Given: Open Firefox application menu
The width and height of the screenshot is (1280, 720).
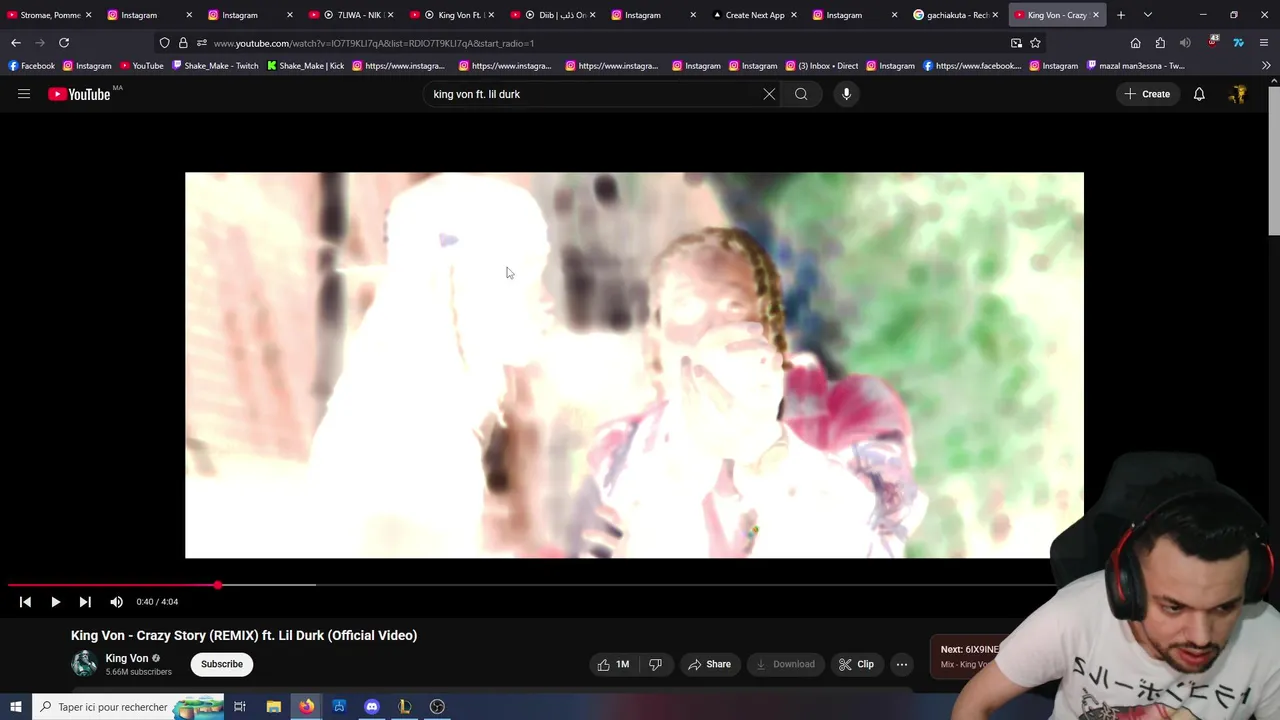Looking at the screenshot, I should point(1265,43).
